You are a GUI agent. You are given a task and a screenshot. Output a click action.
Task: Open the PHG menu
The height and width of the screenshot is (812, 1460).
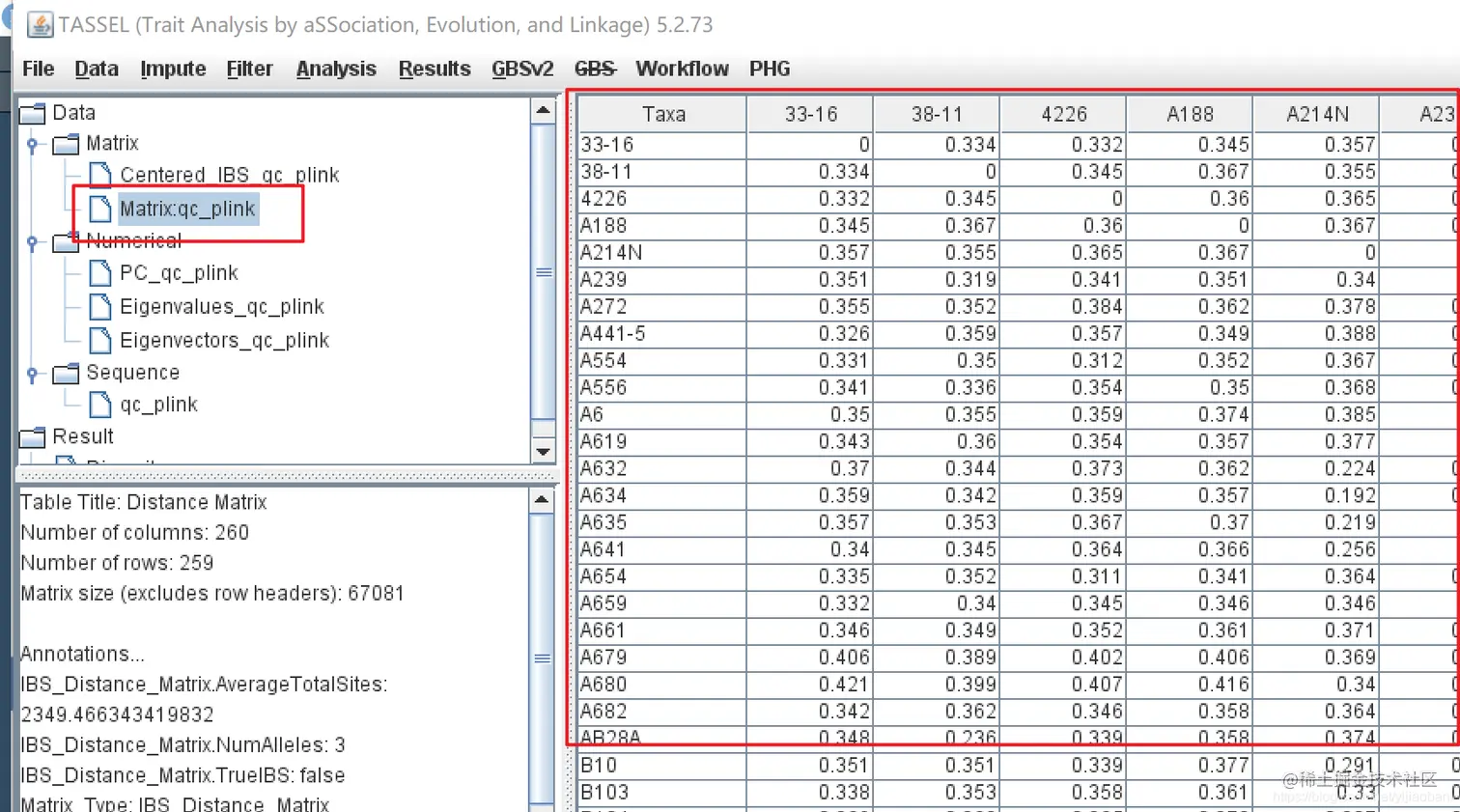click(x=770, y=69)
